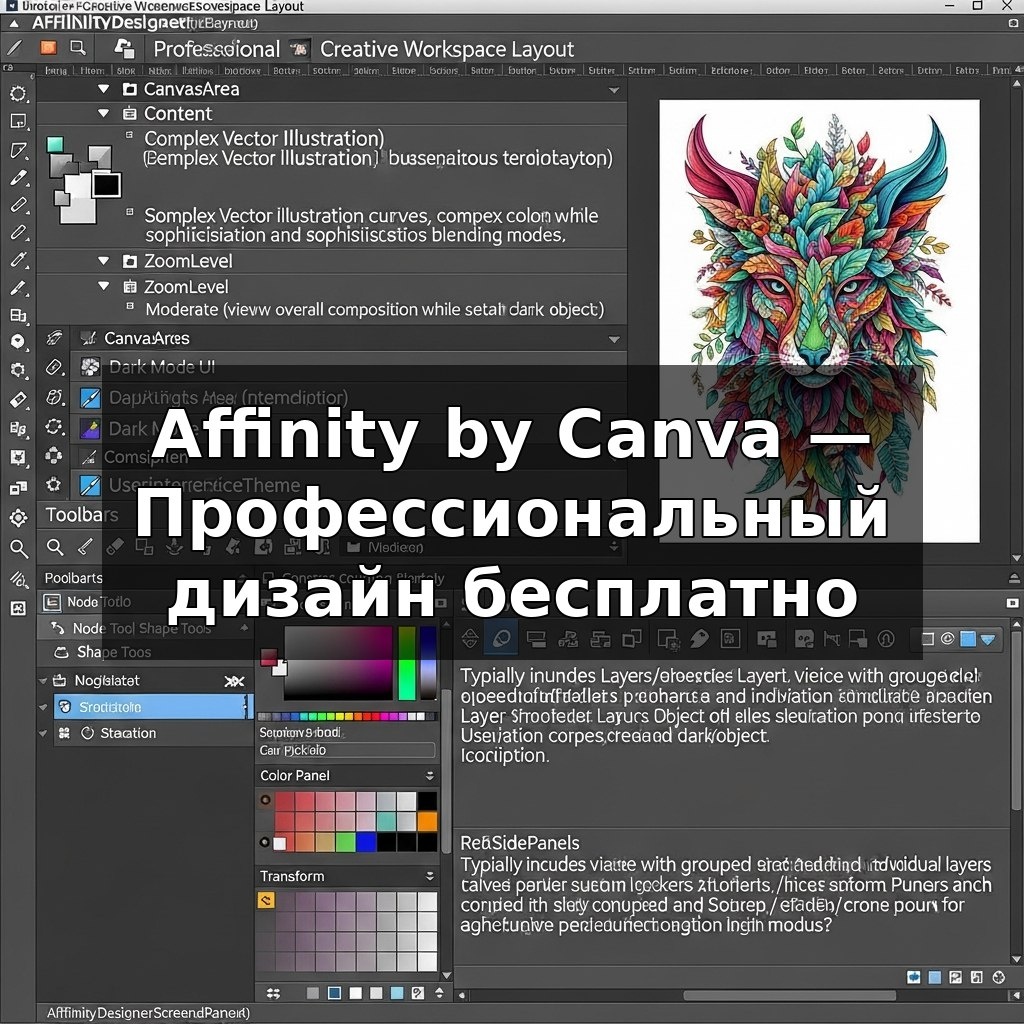Open the Creative Workspace Layout label

tap(447, 49)
